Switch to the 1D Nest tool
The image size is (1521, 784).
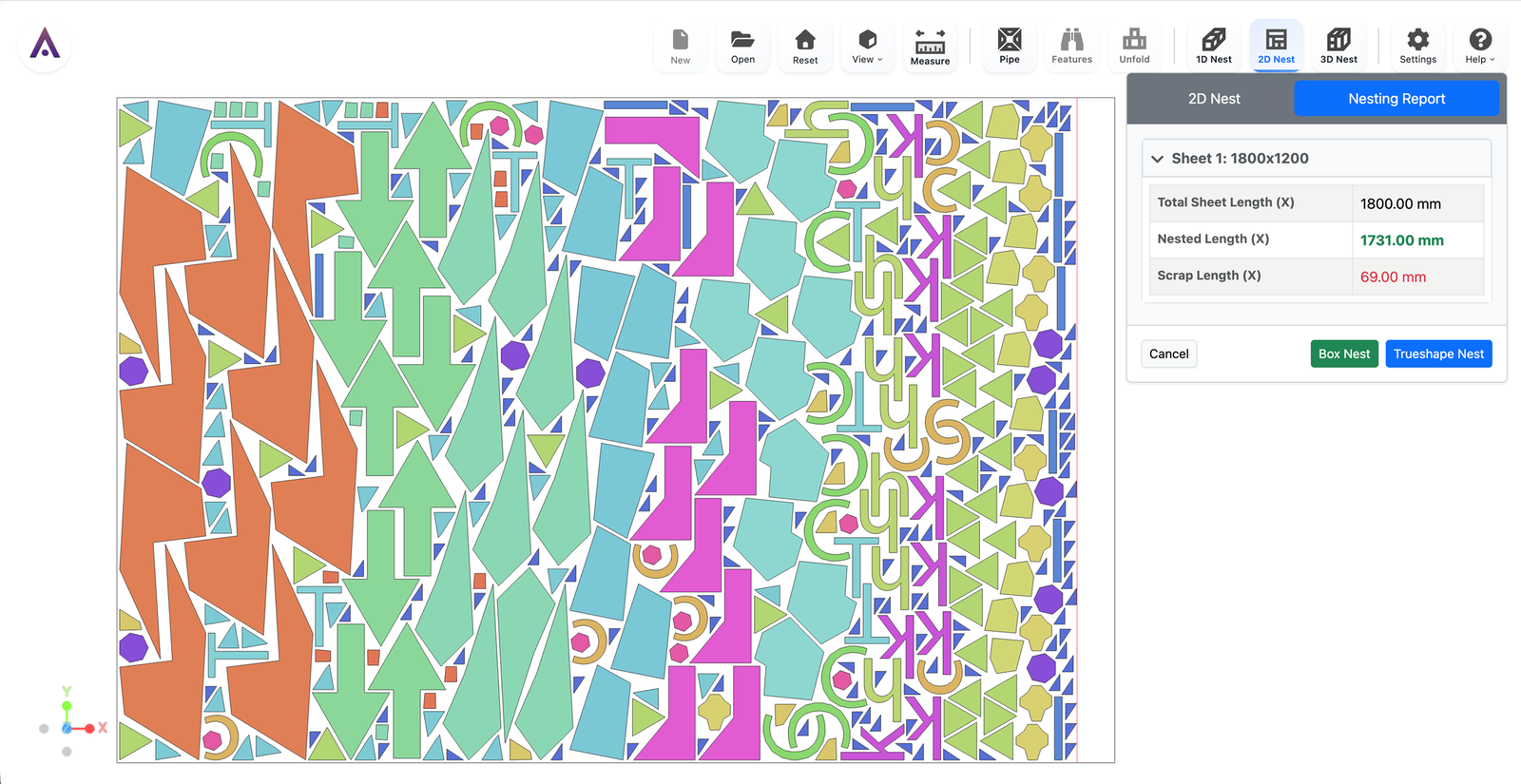coord(1214,46)
